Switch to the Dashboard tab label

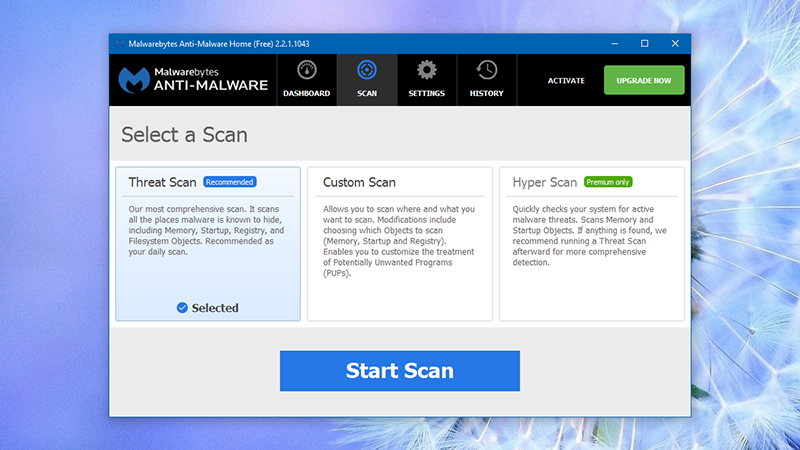click(x=307, y=93)
